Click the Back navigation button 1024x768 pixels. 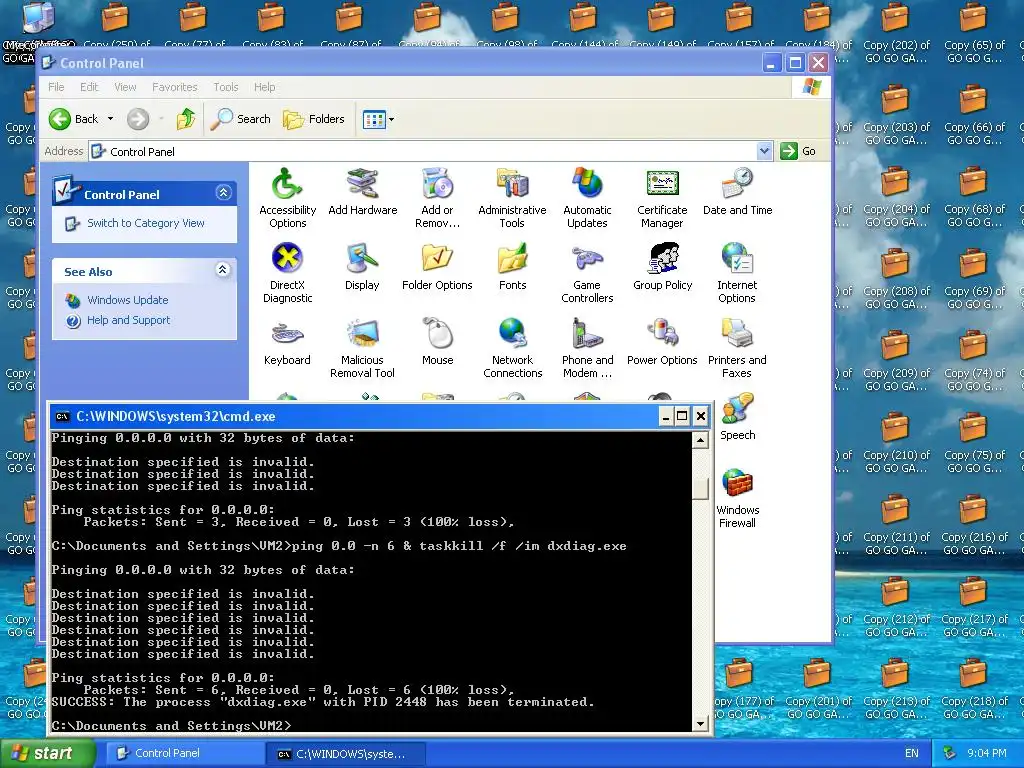click(74, 119)
